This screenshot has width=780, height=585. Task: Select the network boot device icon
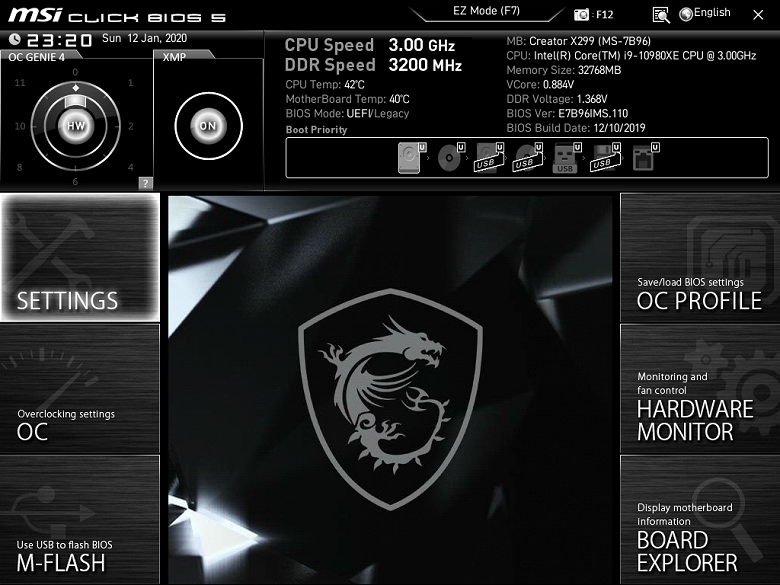pos(645,158)
